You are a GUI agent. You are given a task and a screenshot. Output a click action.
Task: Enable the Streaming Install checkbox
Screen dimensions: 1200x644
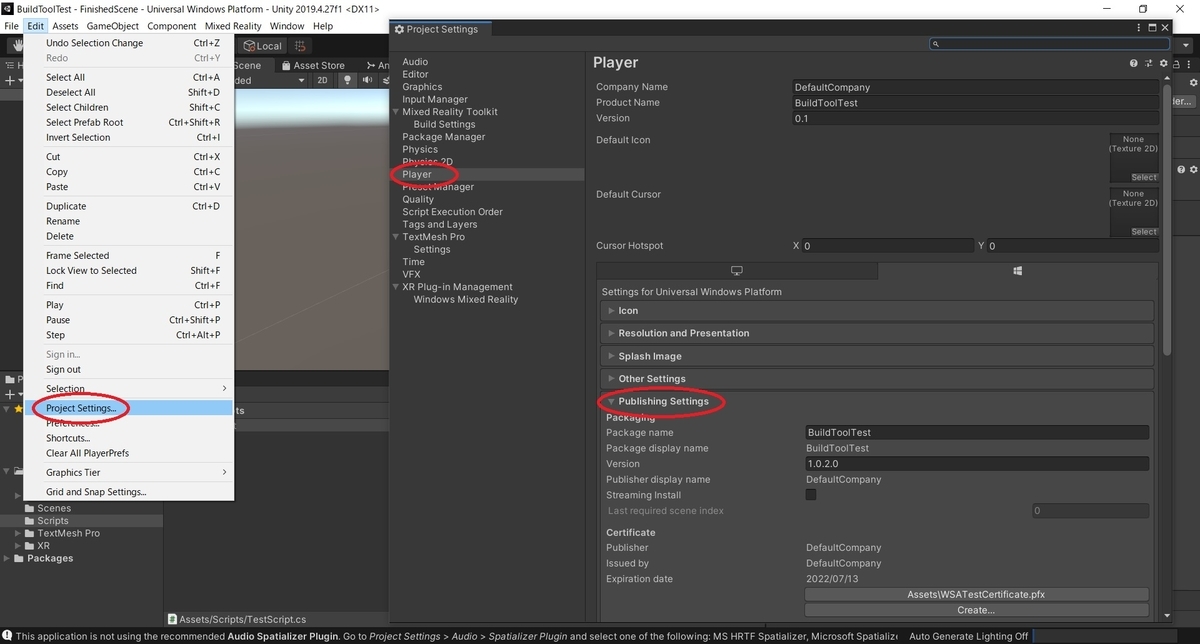pyautogui.click(x=811, y=495)
